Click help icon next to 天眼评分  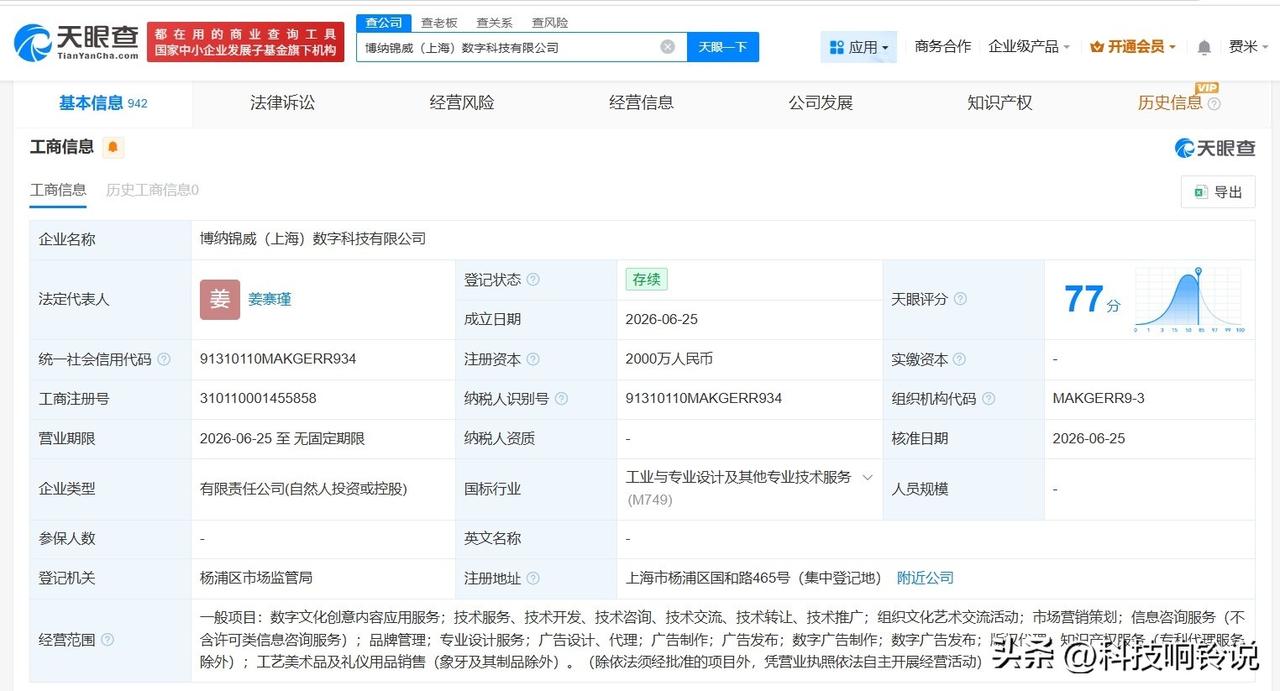960,299
